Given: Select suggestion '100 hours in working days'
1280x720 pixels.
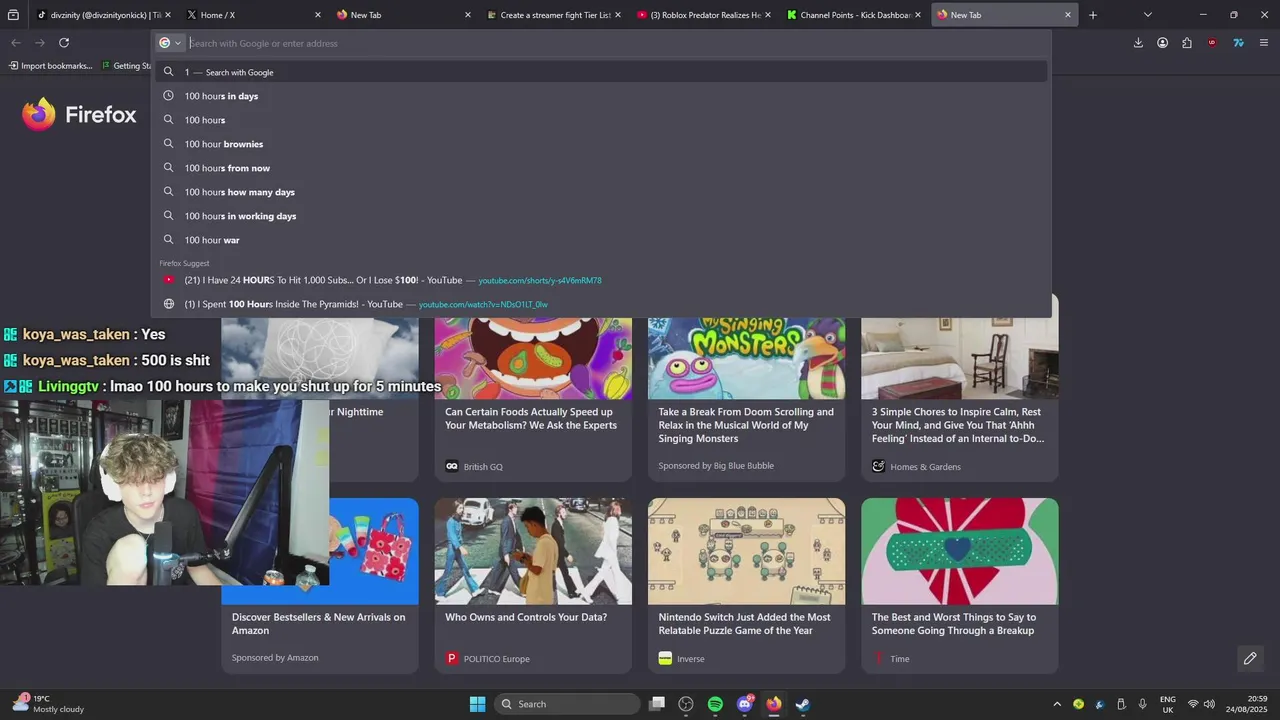Looking at the screenshot, I should 601,216.
